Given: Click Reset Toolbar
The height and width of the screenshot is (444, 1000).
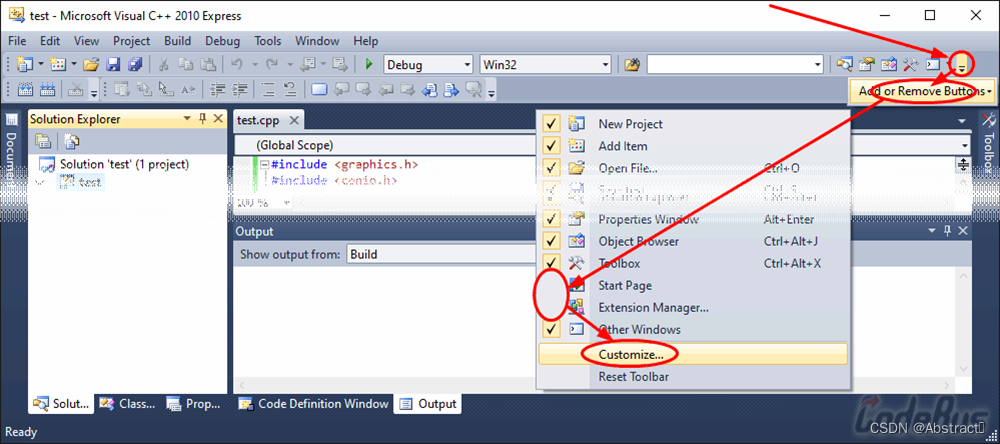Looking at the screenshot, I should [633, 377].
